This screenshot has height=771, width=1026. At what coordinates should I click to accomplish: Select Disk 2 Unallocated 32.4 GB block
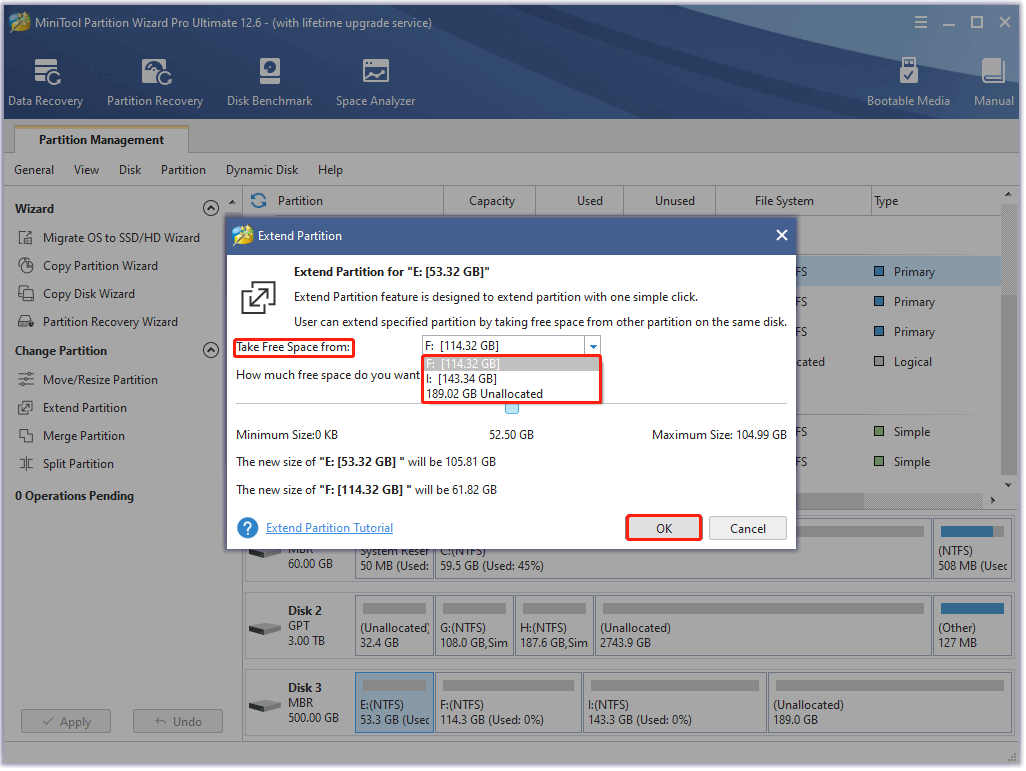tap(395, 626)
